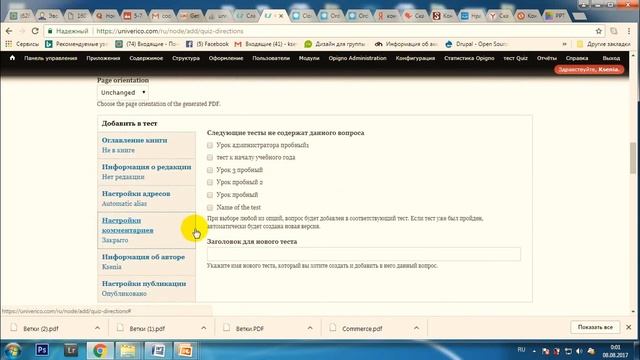Open File Explorer taskbar icon
This screenshot has height=360, width=640.
tap(128, 350)
